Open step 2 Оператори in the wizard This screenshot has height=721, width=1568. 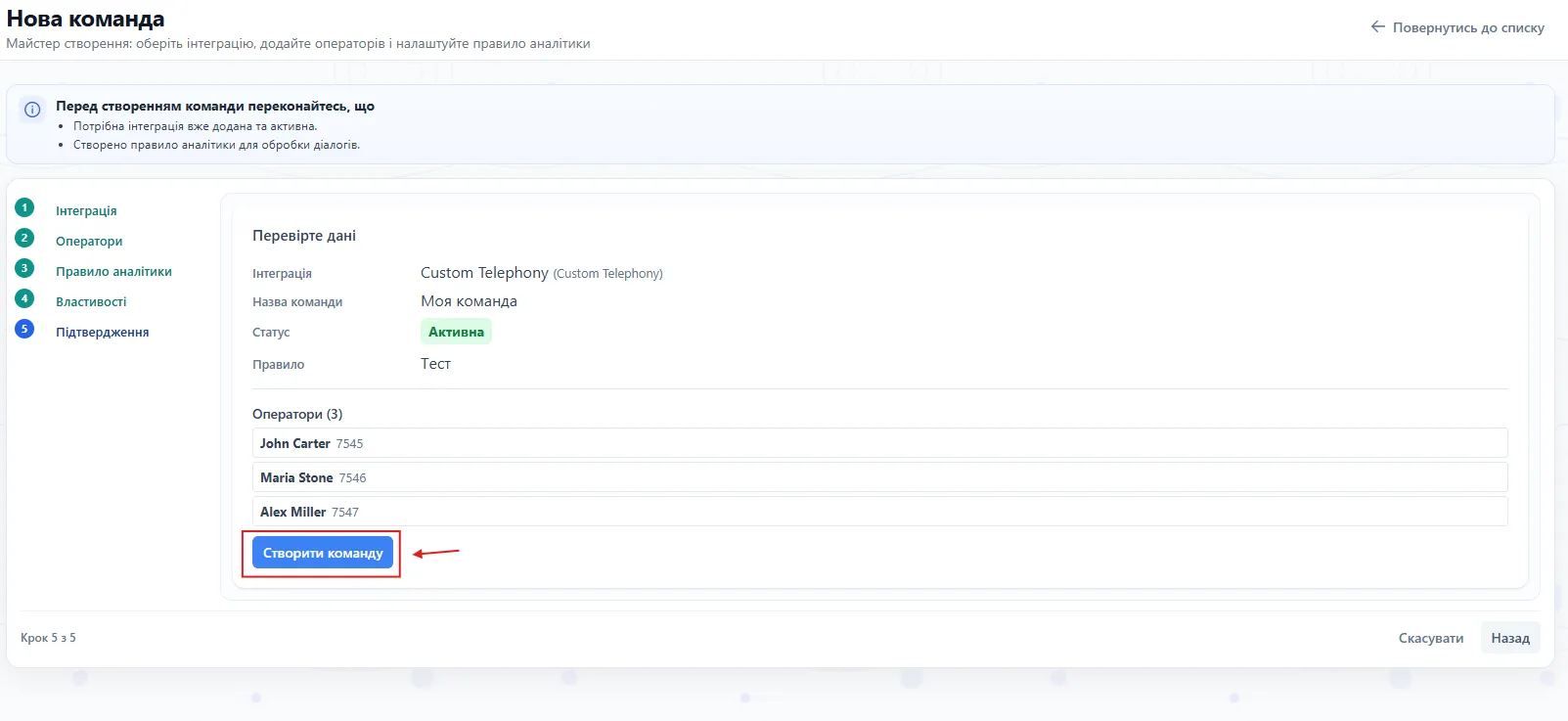point(89,241)
